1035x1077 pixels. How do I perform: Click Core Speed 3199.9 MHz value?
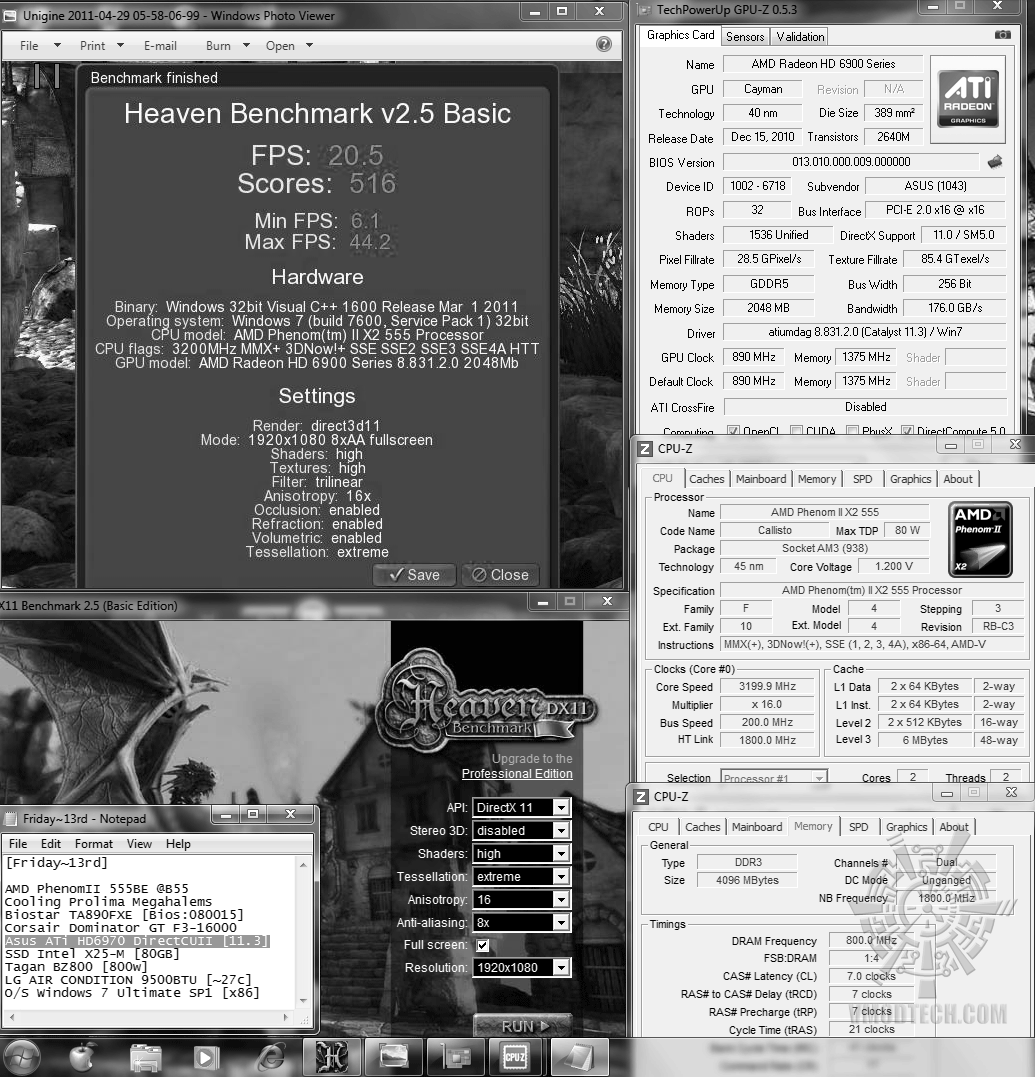[x=767, y=686]
